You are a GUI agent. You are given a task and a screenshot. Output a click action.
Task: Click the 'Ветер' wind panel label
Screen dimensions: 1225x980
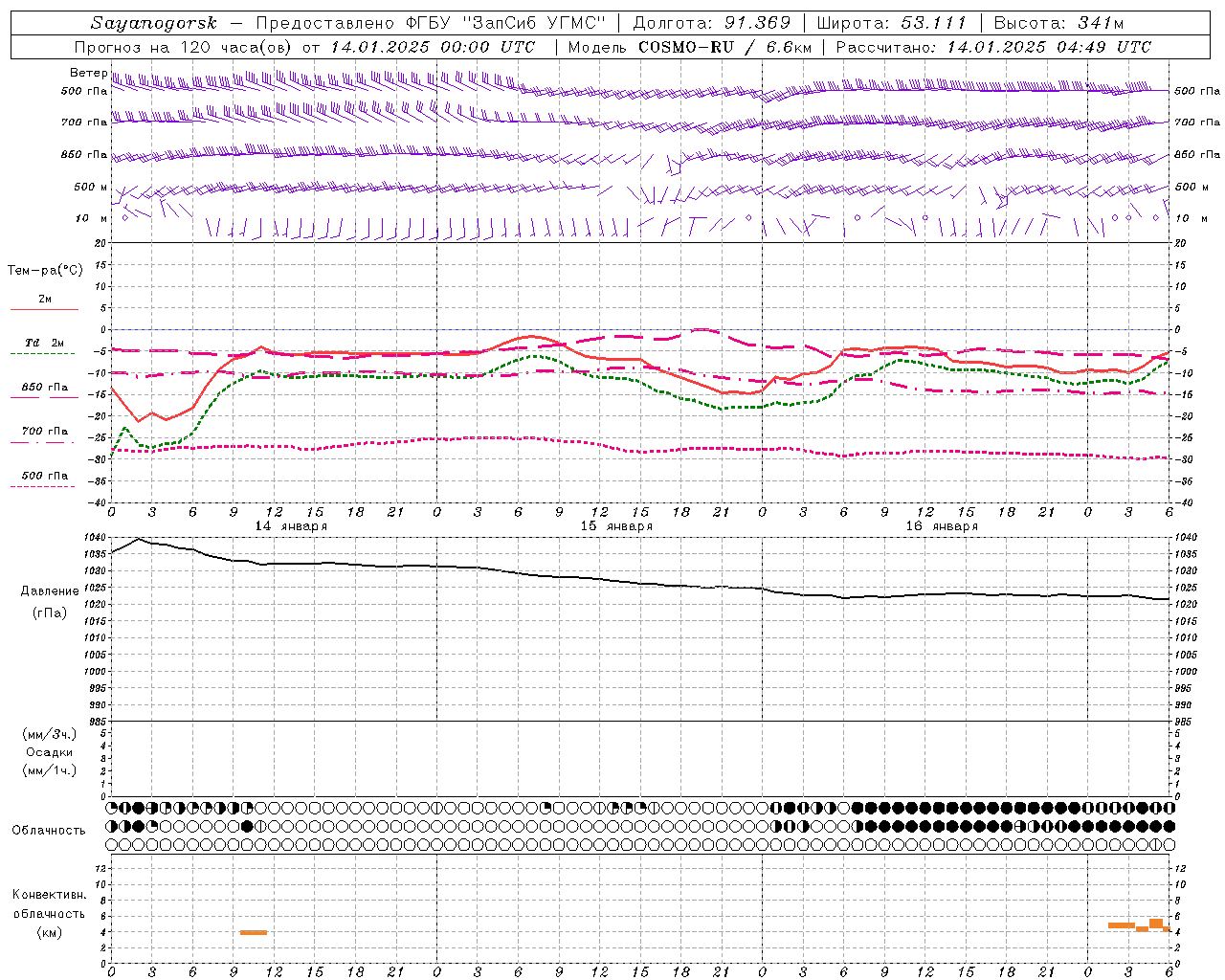[x=88, y=73]
